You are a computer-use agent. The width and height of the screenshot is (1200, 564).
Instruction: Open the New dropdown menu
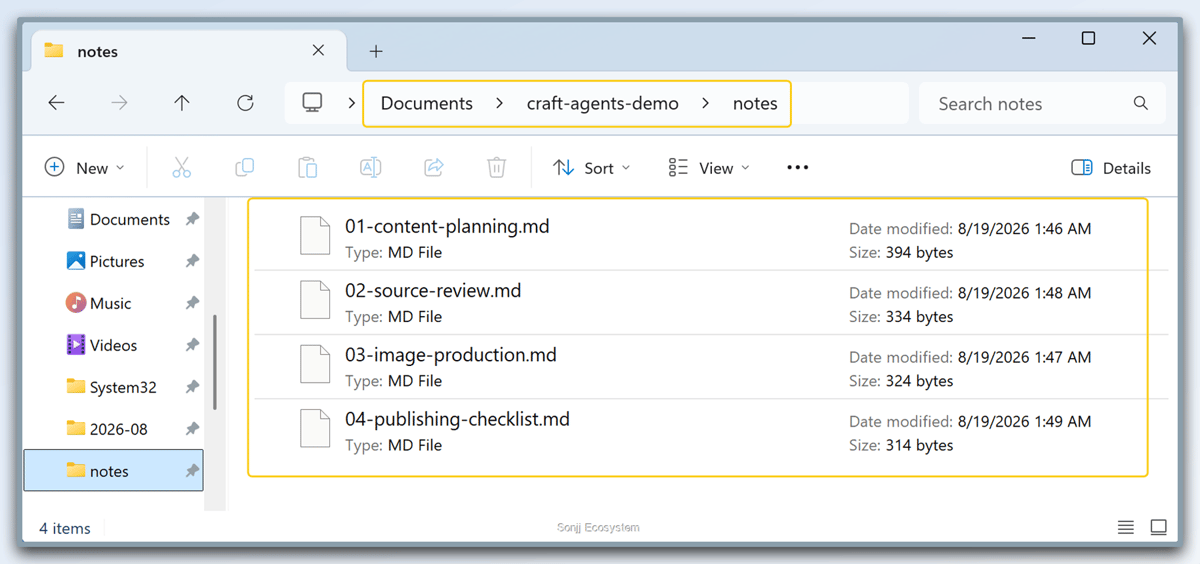(x=85, y=168)
